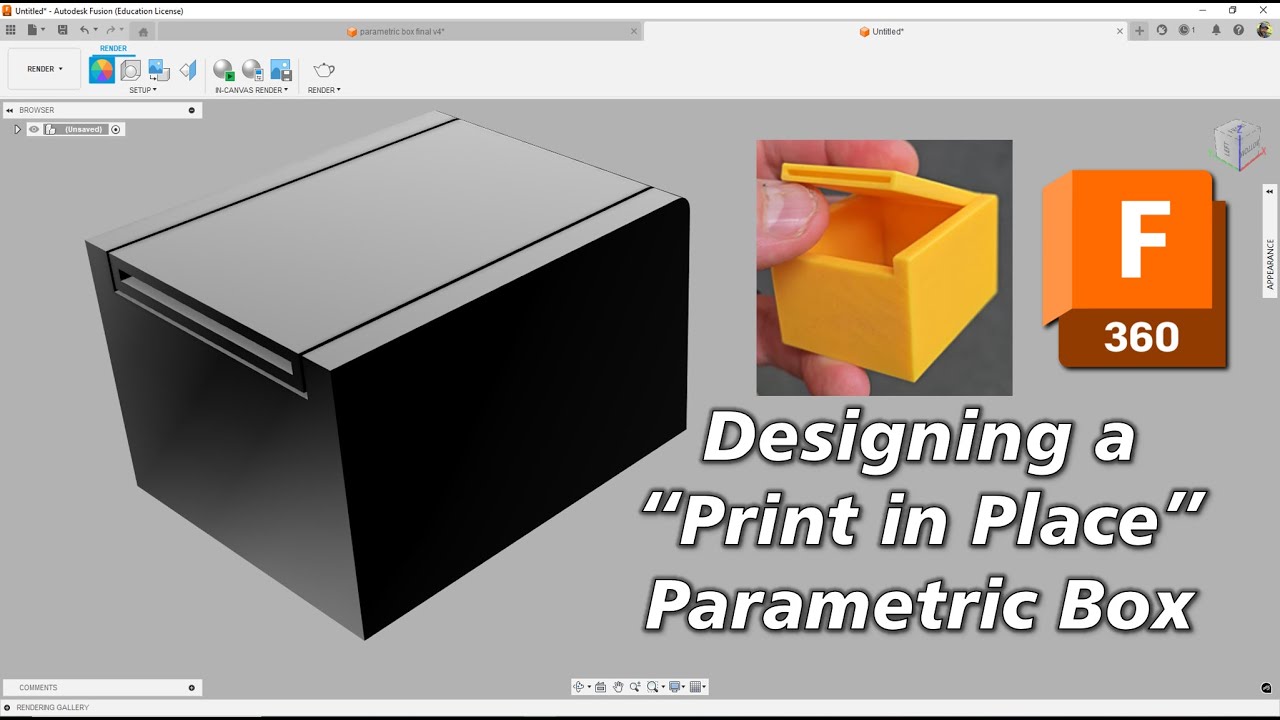Screen dimensions: 1280x720
Task: Open the Render workspace switcher
Action: [x=45, y=69]
